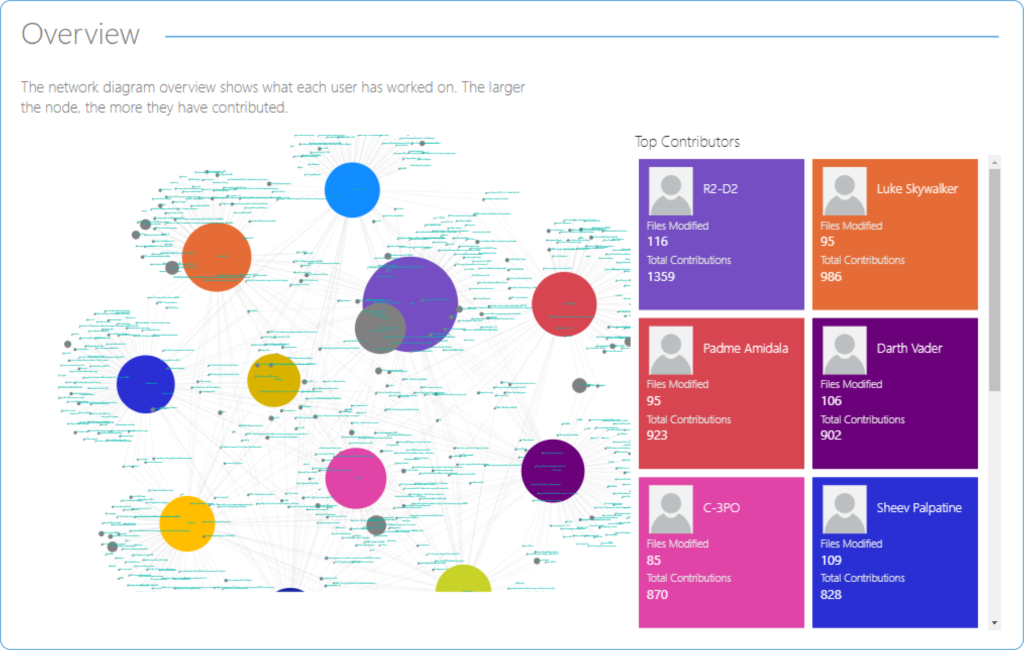Click Sheev Palpatine's files modified count 109
This screenshot has width=1024, height=650.
831,561
